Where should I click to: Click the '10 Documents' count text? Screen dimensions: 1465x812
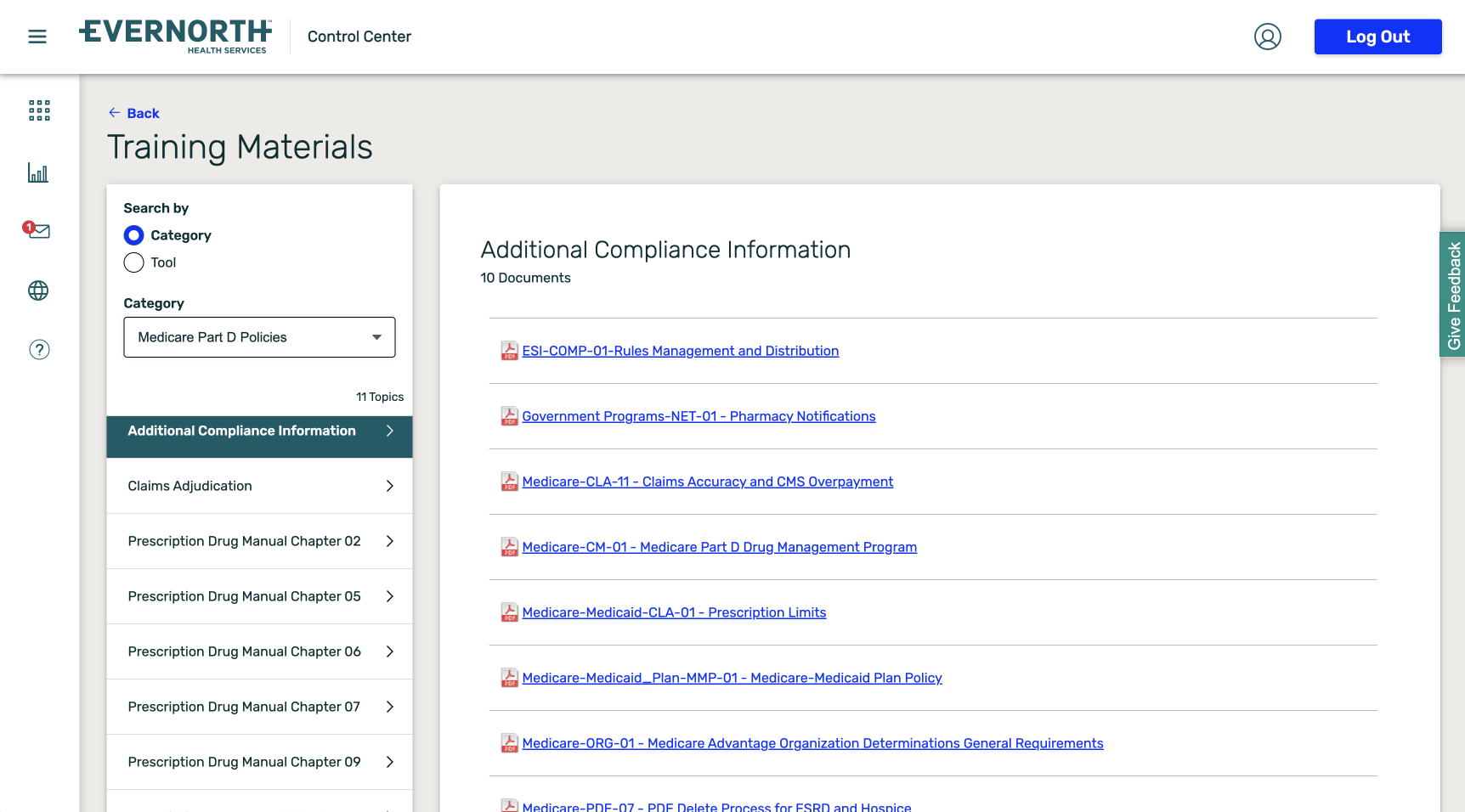[525, 278]
